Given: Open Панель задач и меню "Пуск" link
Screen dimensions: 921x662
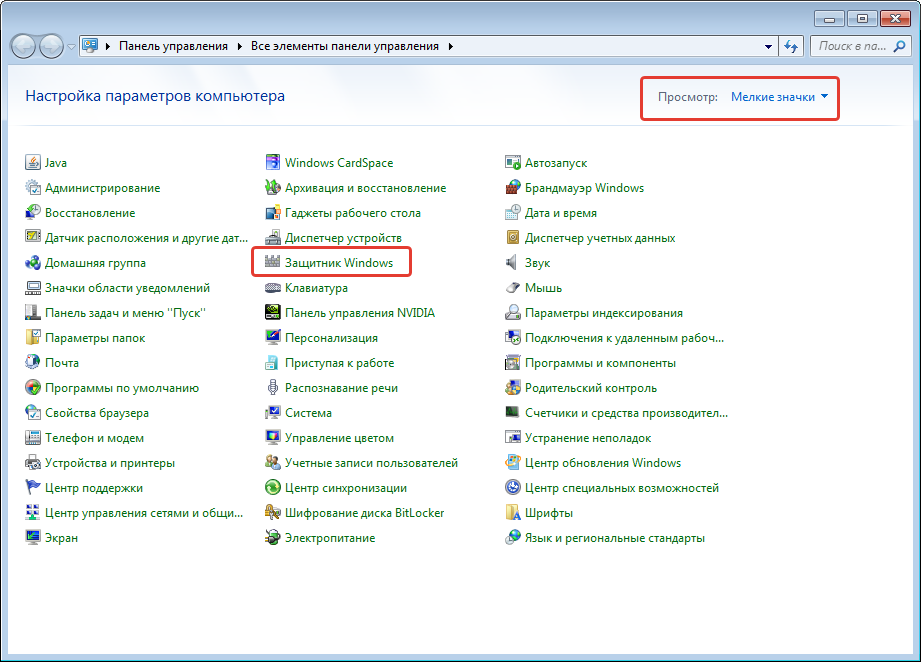Looking at the screenshot, I should tap(126, 312).
